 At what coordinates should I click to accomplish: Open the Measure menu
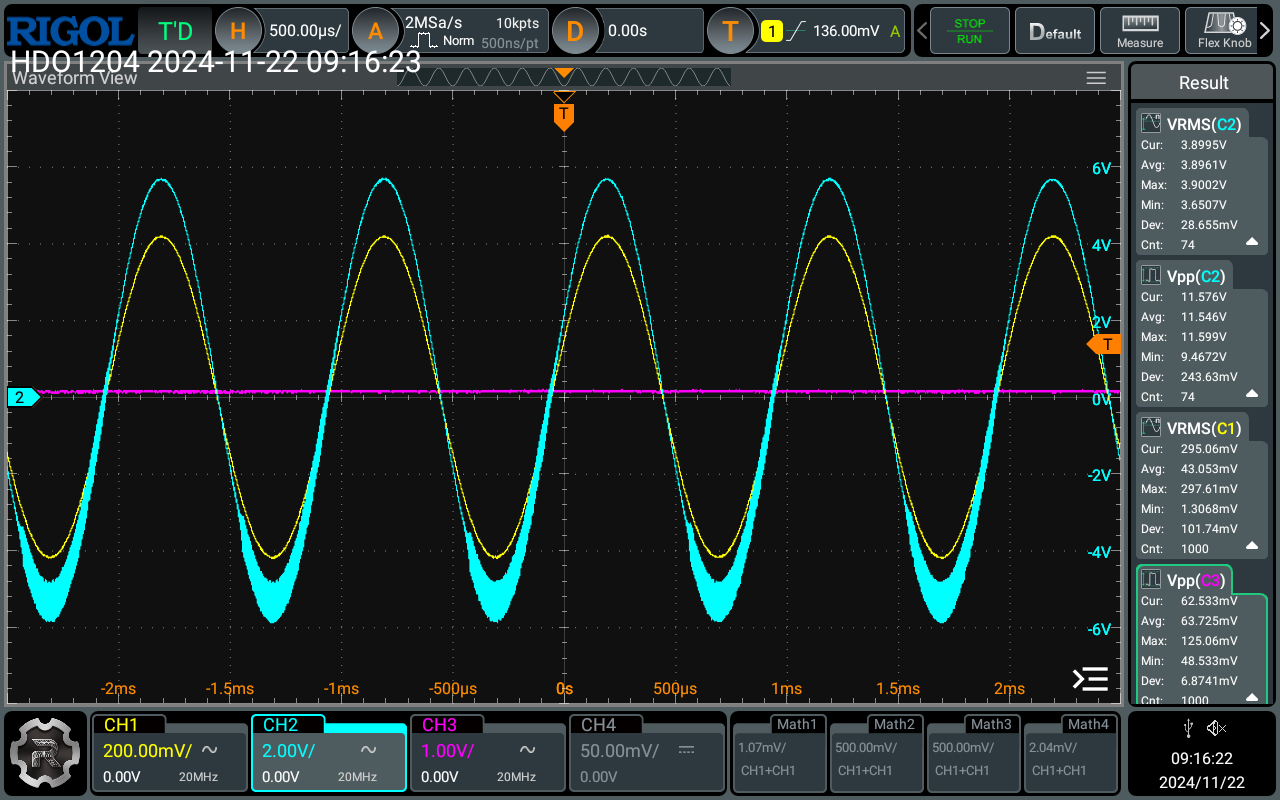(1140, 31)
